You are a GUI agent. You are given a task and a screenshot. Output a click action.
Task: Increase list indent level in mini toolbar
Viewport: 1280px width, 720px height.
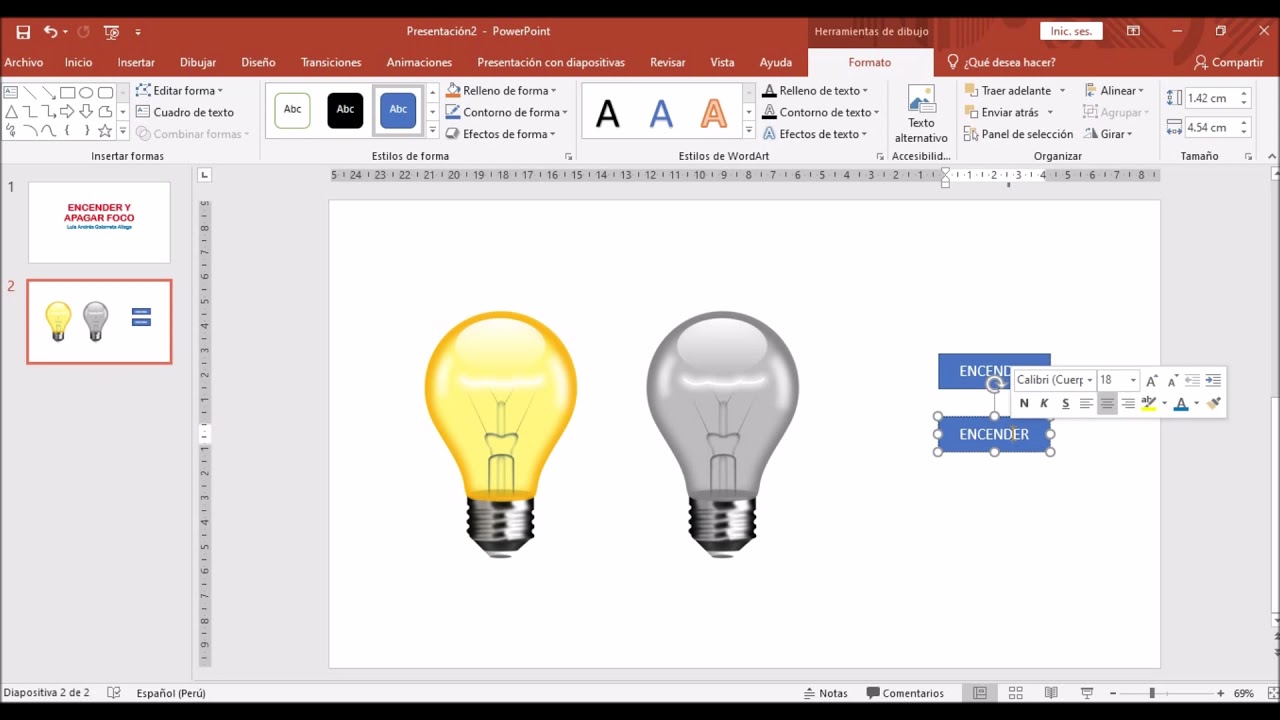click(1213, 380)
